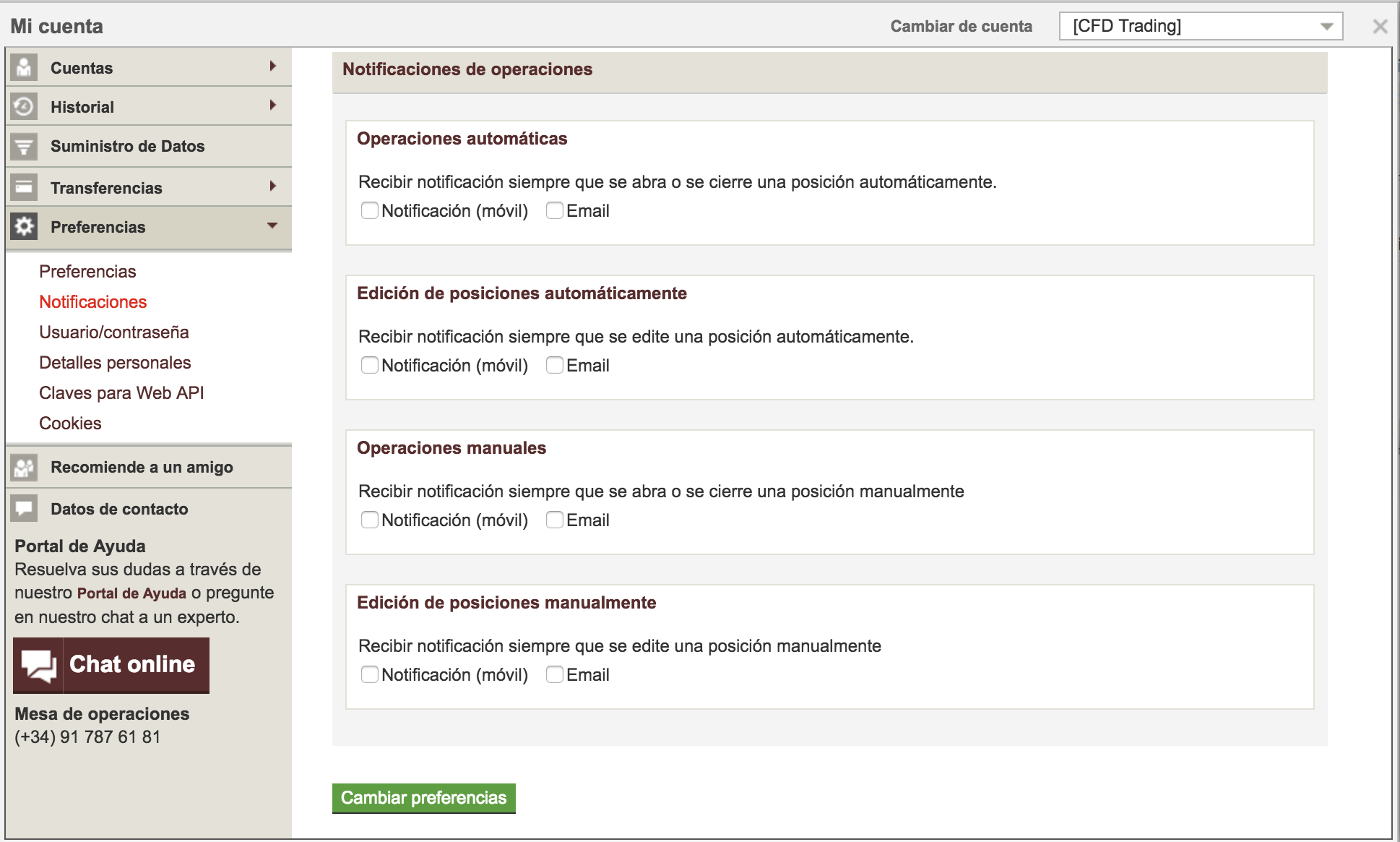Click the Cuentas person icon
1400x842 pixels.
coord(24,67)
